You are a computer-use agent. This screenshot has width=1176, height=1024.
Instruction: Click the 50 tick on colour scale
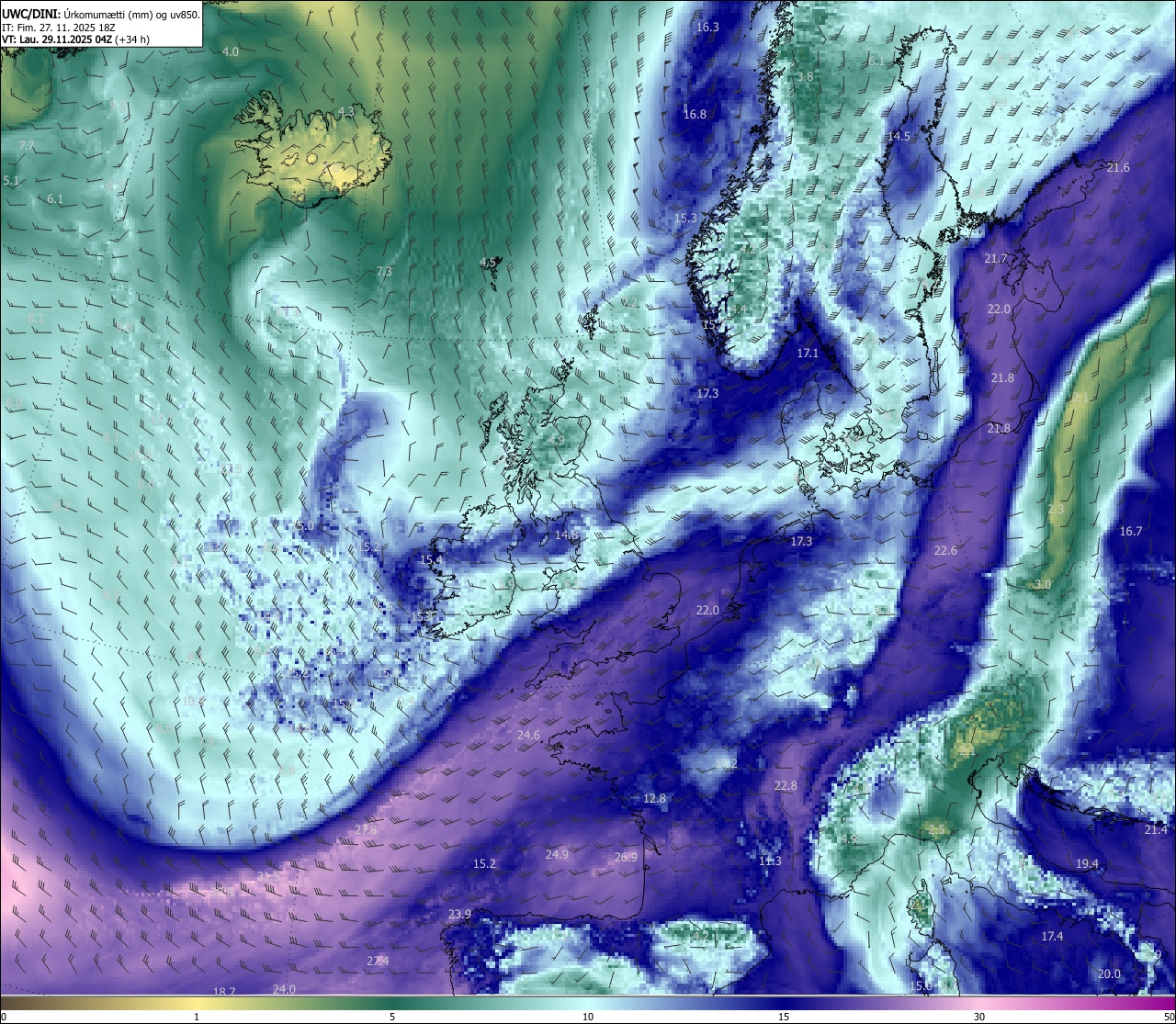pyautogui.click(x=1169, y=1017)
